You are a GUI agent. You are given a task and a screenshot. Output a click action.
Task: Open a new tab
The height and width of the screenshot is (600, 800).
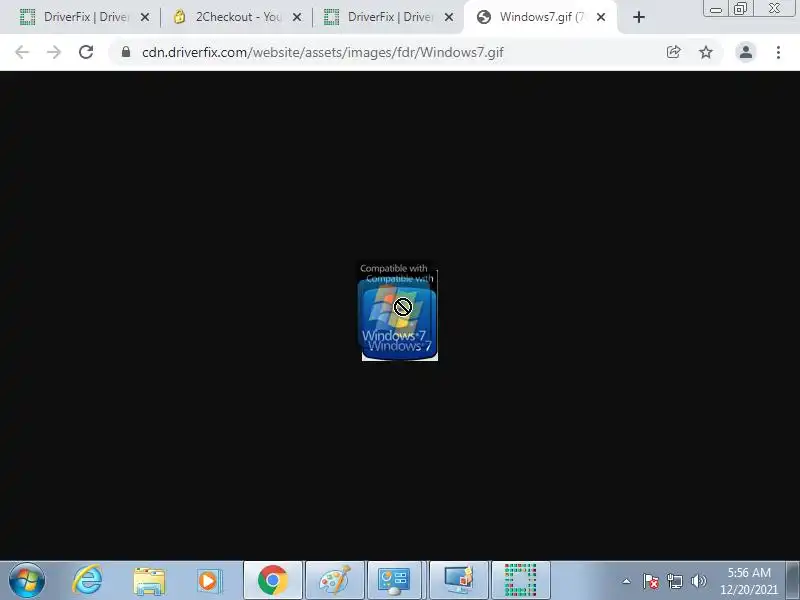click(x=638, y=17)
